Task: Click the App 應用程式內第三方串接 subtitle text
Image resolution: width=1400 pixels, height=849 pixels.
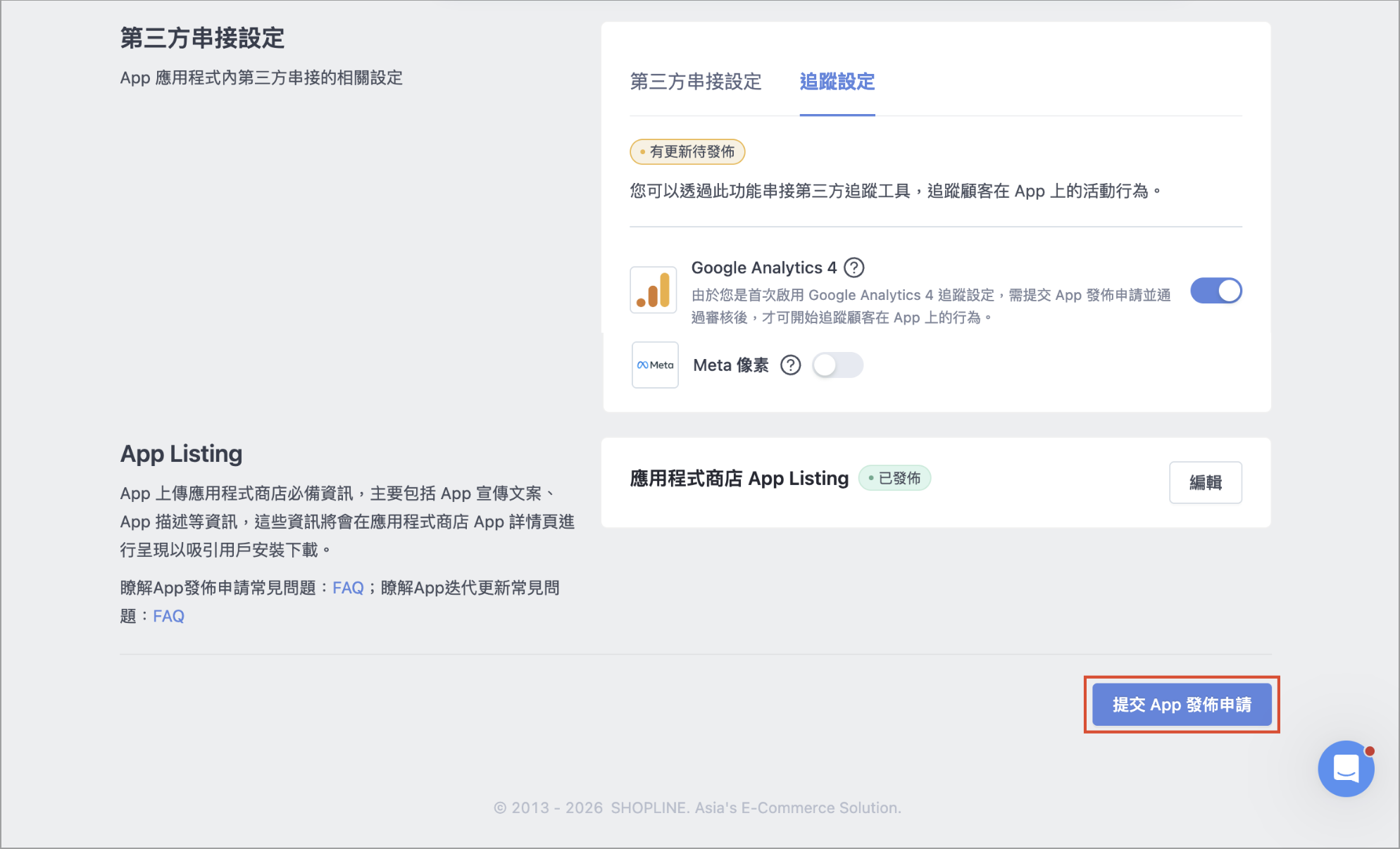Action: point(261,77)
